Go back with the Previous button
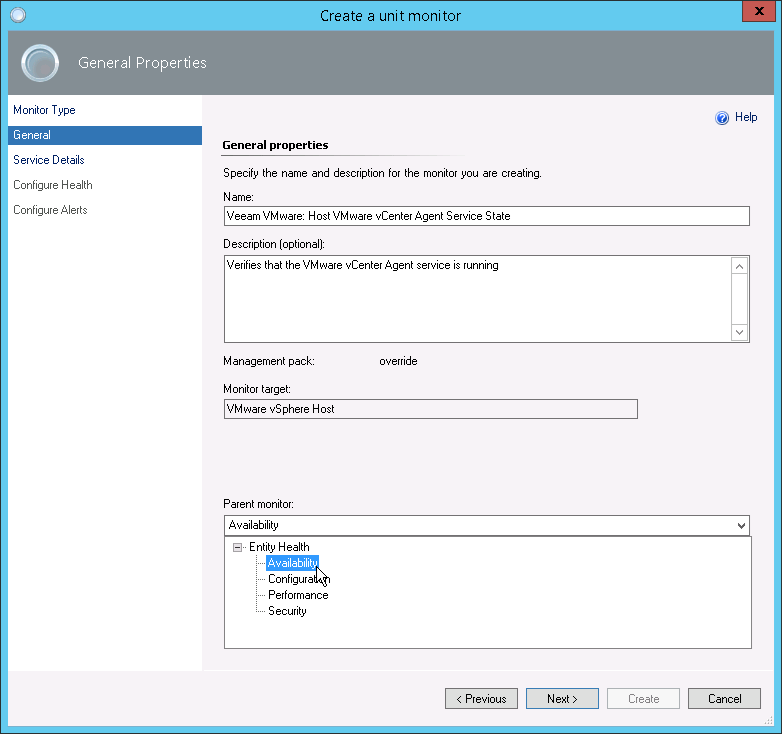 [x=481, y=699]
